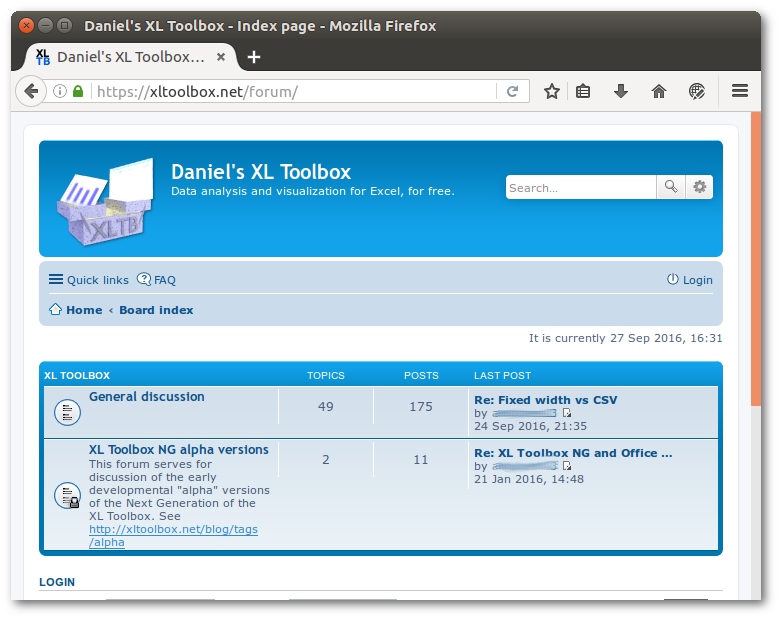Close the Daniel's XL Toolbox tab
Screen dimensions: 780x619
pos(221,57)
